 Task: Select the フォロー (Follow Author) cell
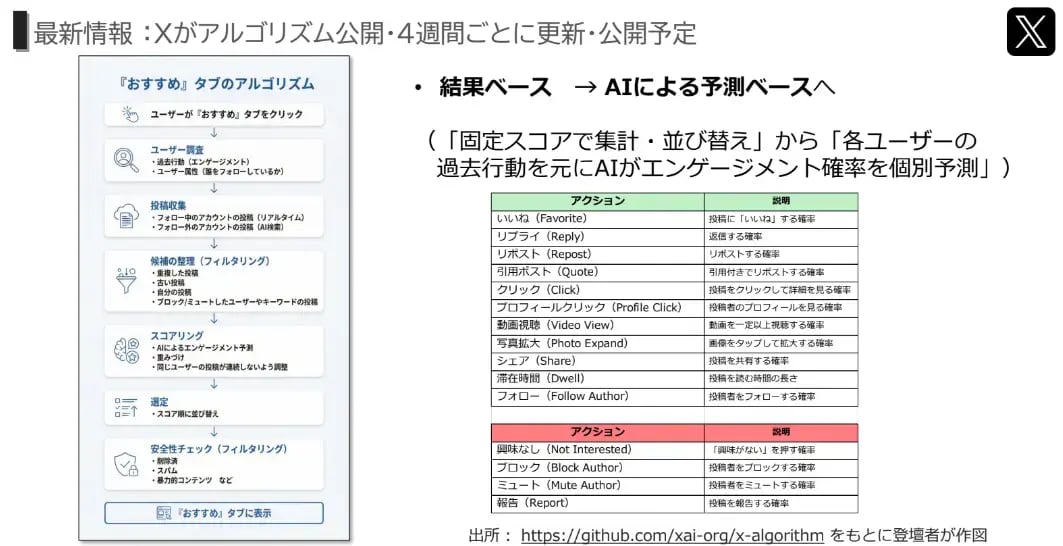point(597,397)
